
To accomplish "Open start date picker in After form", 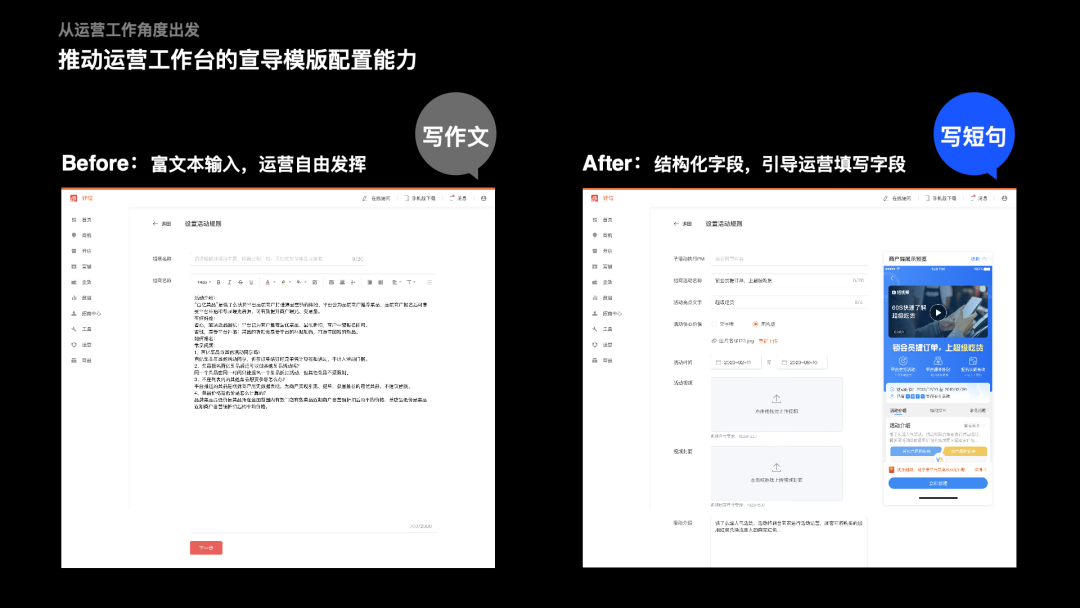I will tap(736, 362).
